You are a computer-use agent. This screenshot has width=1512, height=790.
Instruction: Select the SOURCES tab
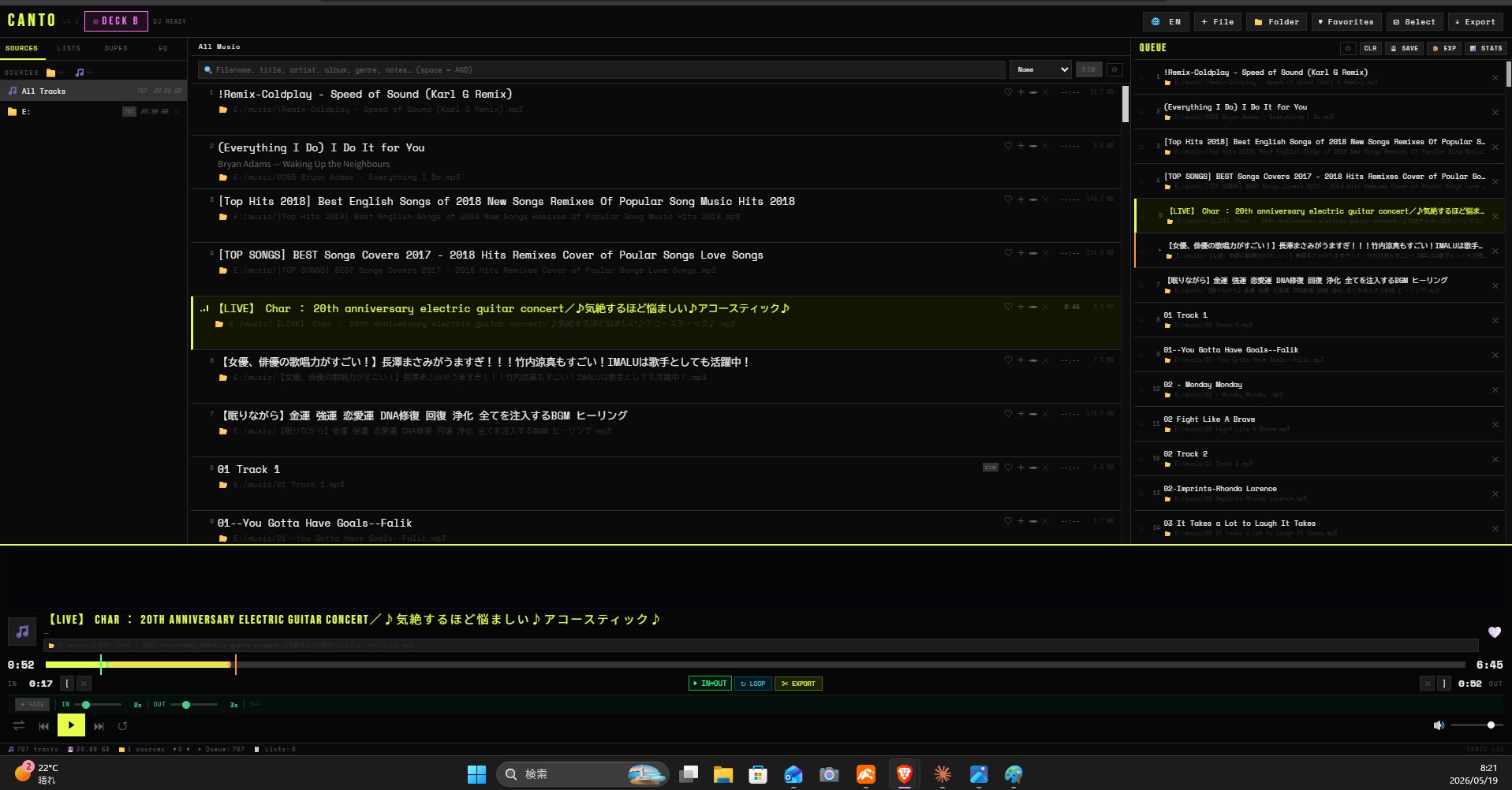(x=22, y=48)
